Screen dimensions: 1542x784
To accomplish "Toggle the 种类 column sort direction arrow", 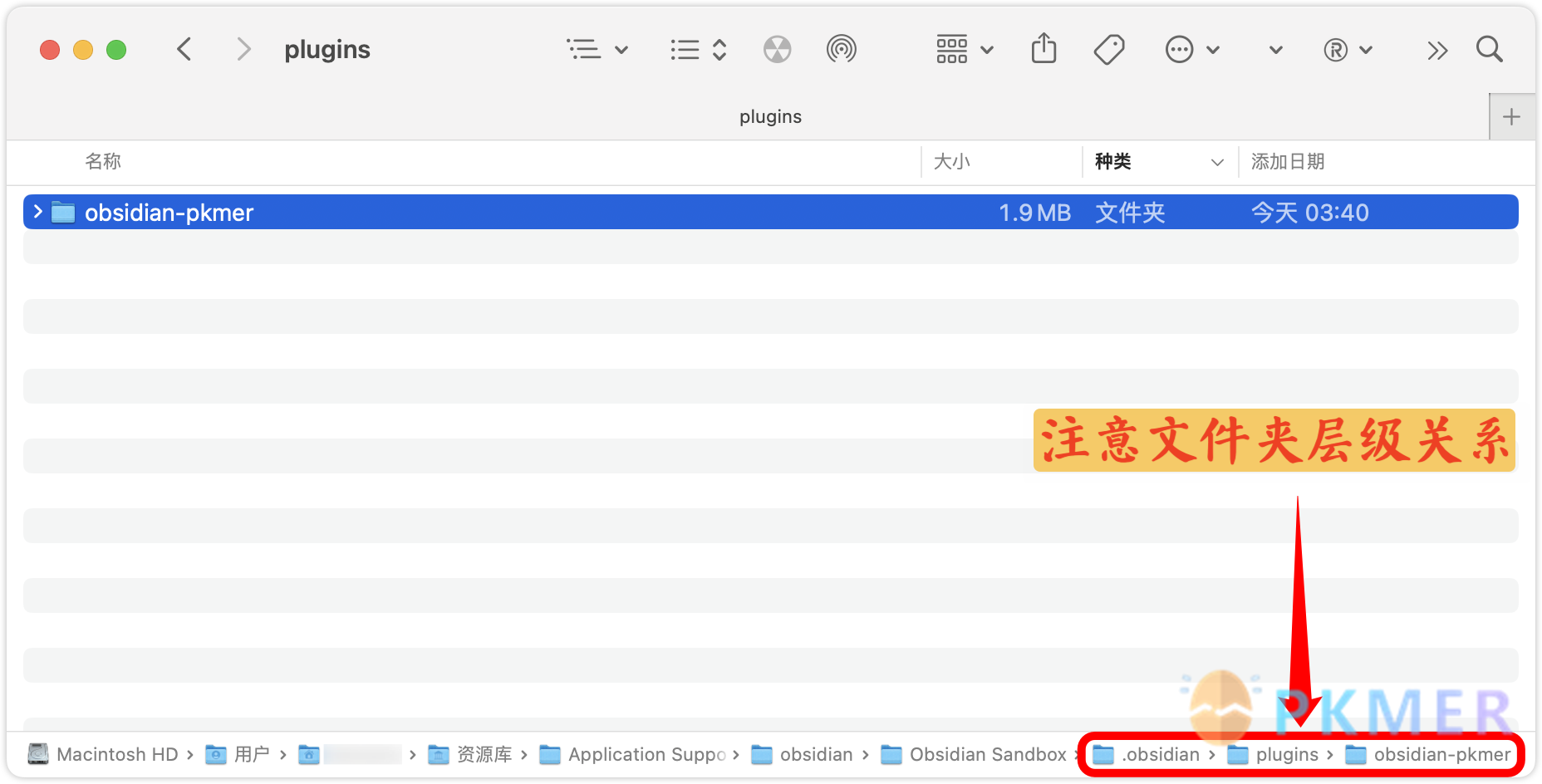I will pos(1217,162).
